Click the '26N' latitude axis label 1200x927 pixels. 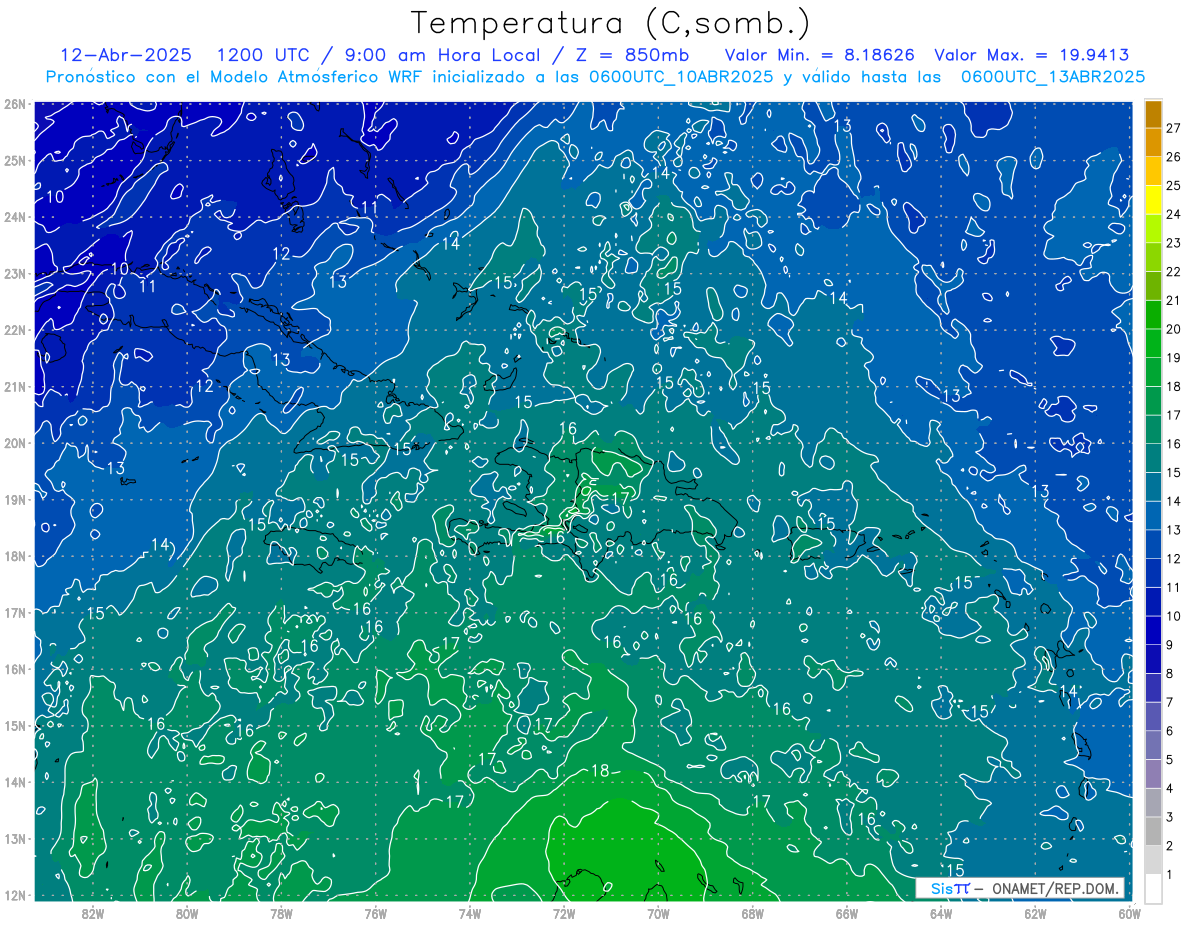pos(15,104)
